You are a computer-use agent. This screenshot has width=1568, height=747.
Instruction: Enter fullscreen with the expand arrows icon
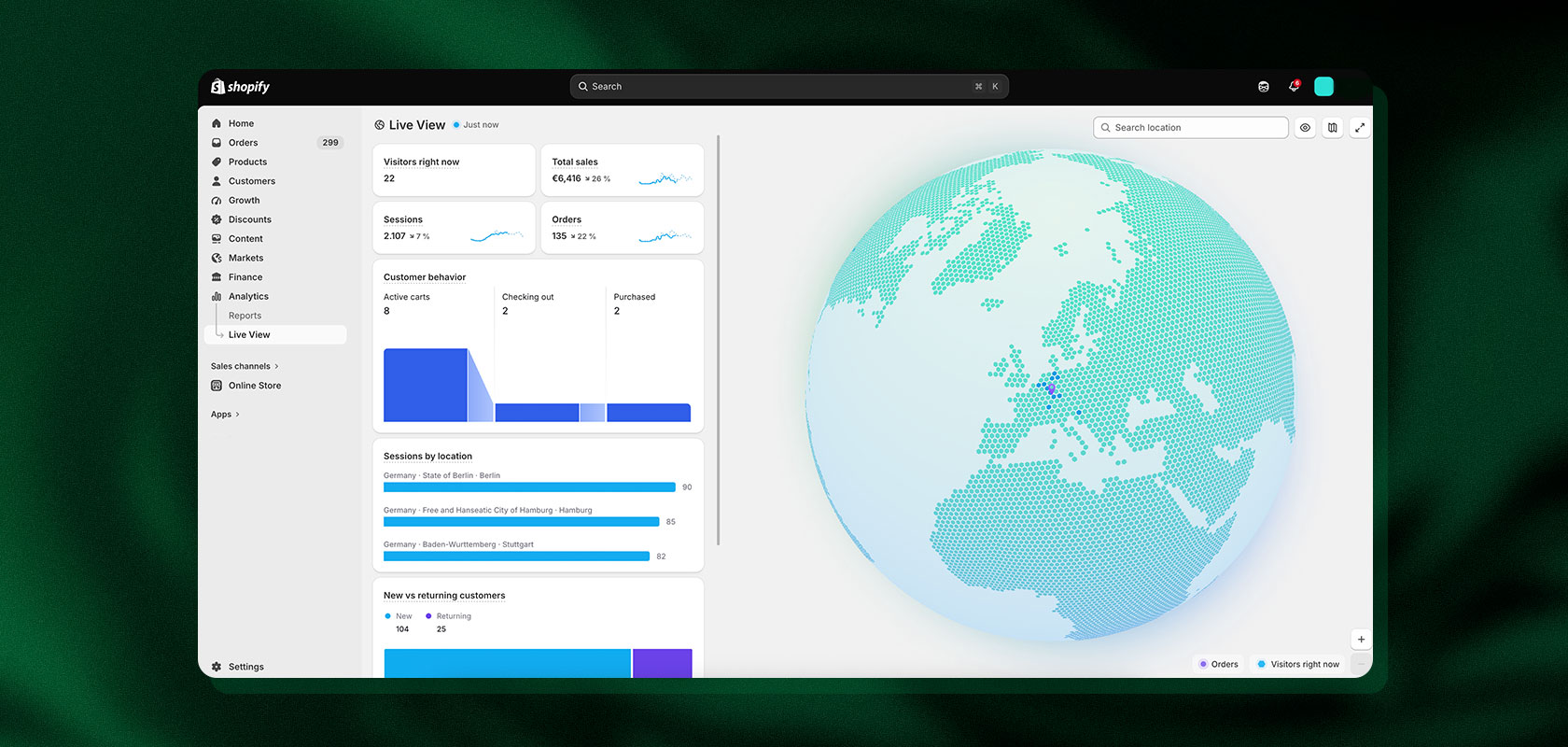coord(1360,128)
